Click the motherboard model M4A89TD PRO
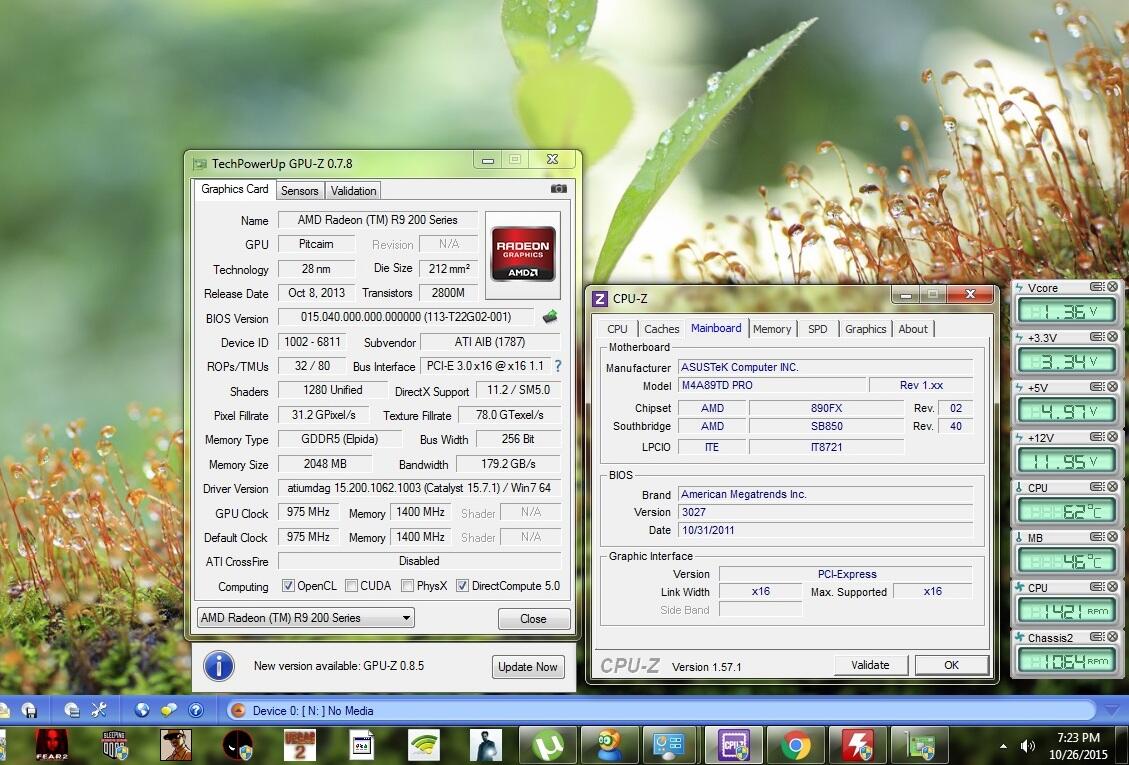Viewport: 1129px width, 765px height. click(x=771, y=385)
